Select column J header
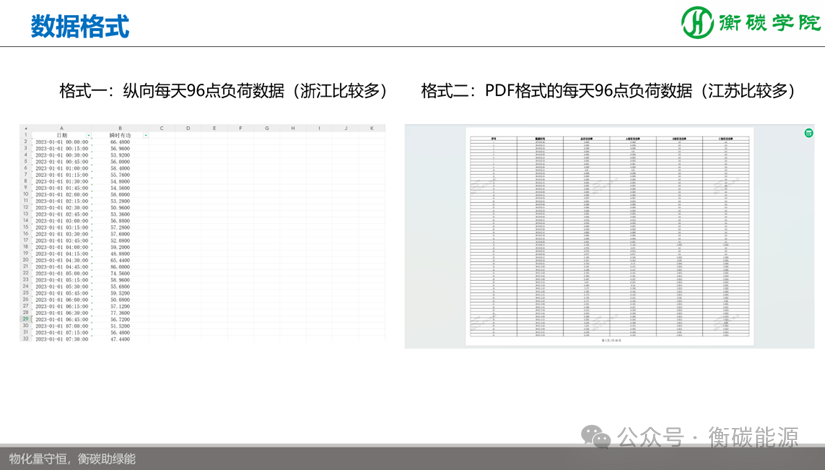This screenshot has width=825, height=470. pos(346,128)
